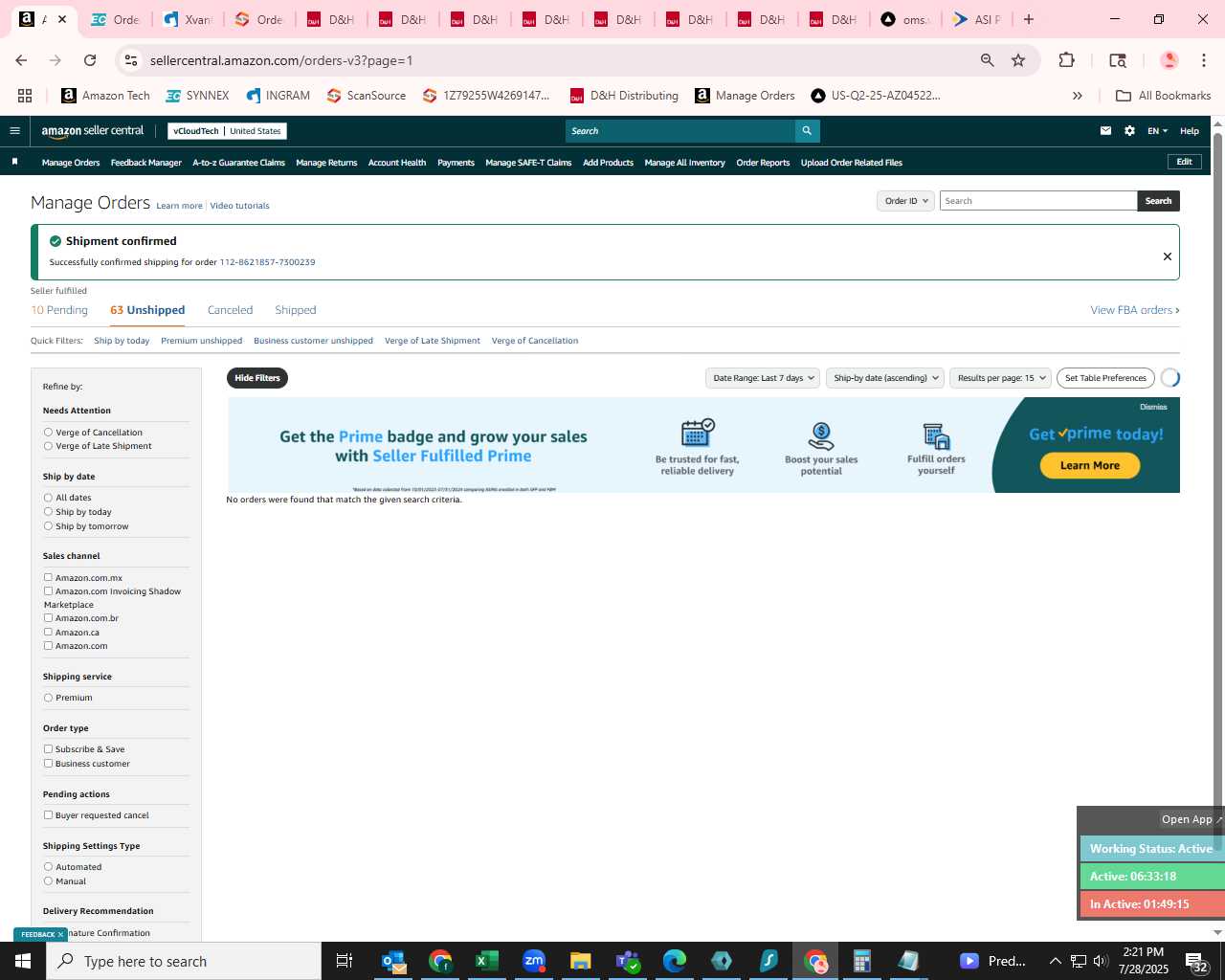
Task: Open a new browser tab
Action: click(x=1029, y=19)
